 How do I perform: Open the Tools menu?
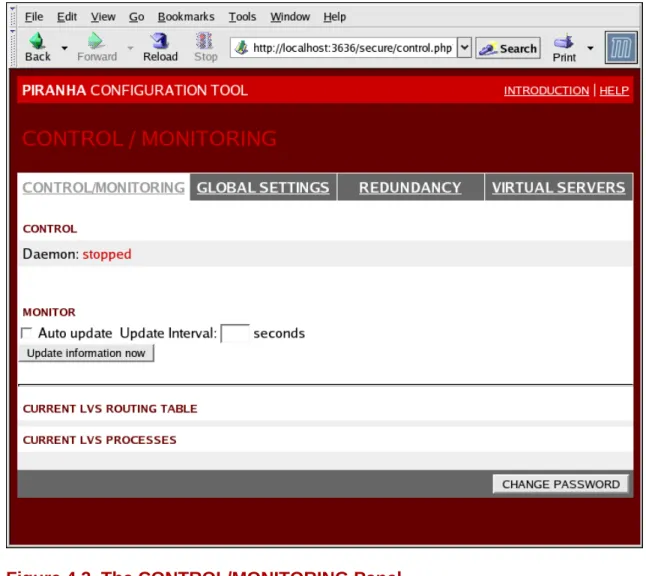click(242, 17)
